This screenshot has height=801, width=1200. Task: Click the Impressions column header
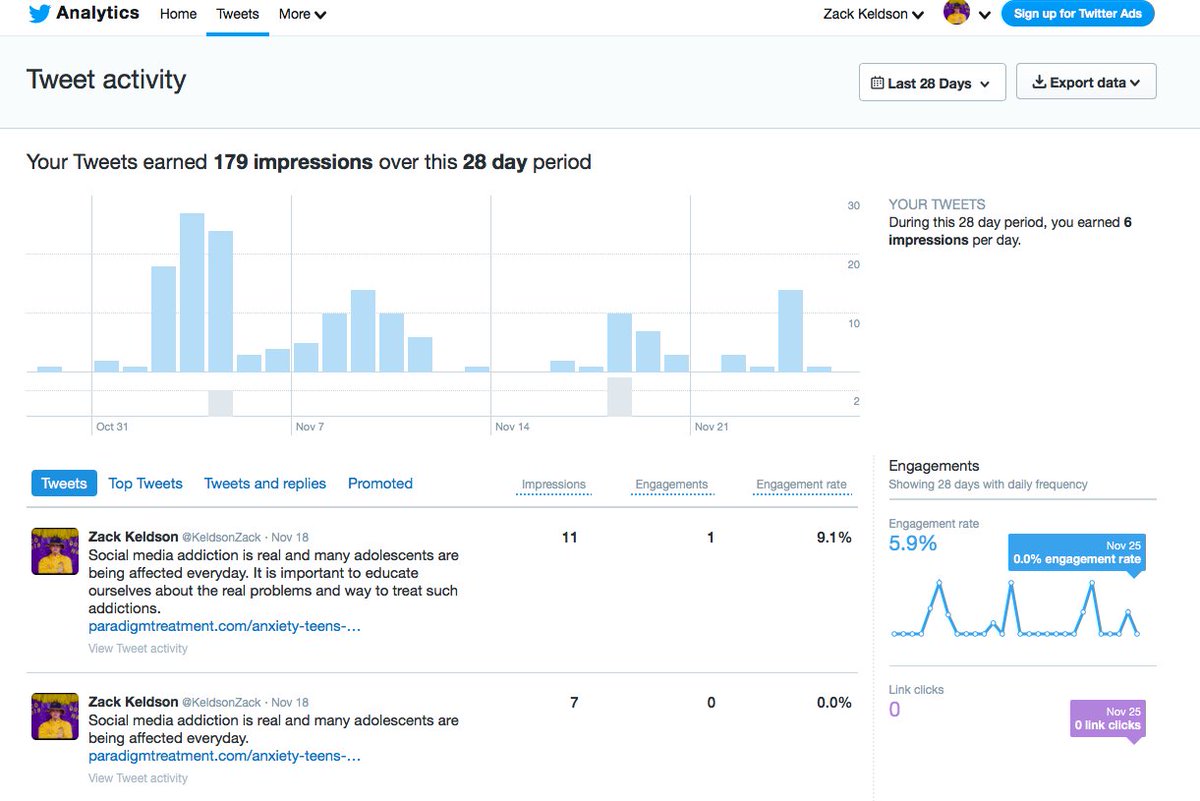tap(553, 485)
